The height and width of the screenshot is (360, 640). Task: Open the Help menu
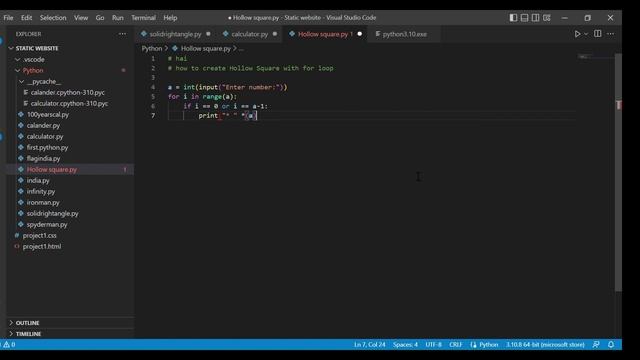pos(170,18)
